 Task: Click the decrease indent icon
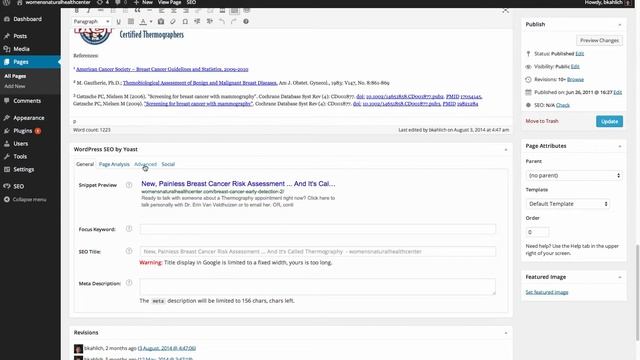coord(197,22)
